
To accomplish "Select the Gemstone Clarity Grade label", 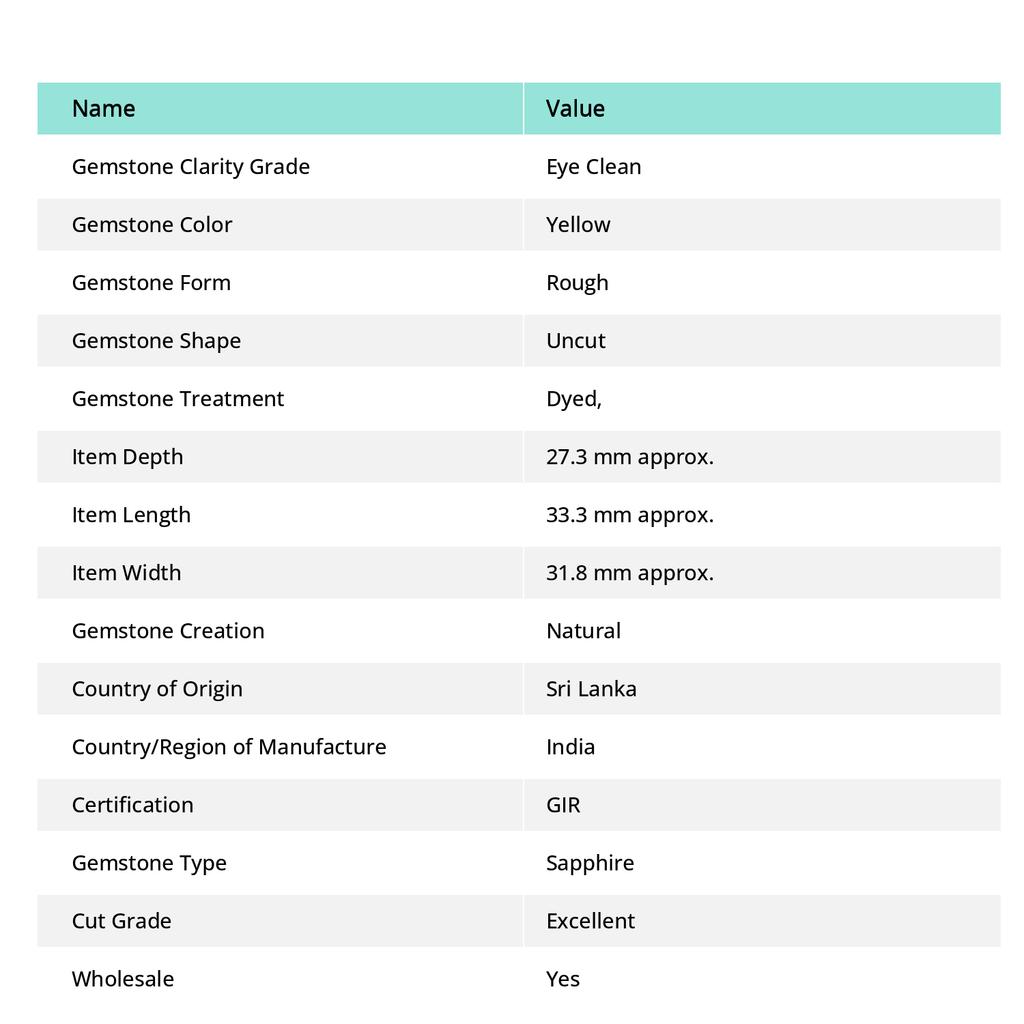I will (x=191, y=166).
